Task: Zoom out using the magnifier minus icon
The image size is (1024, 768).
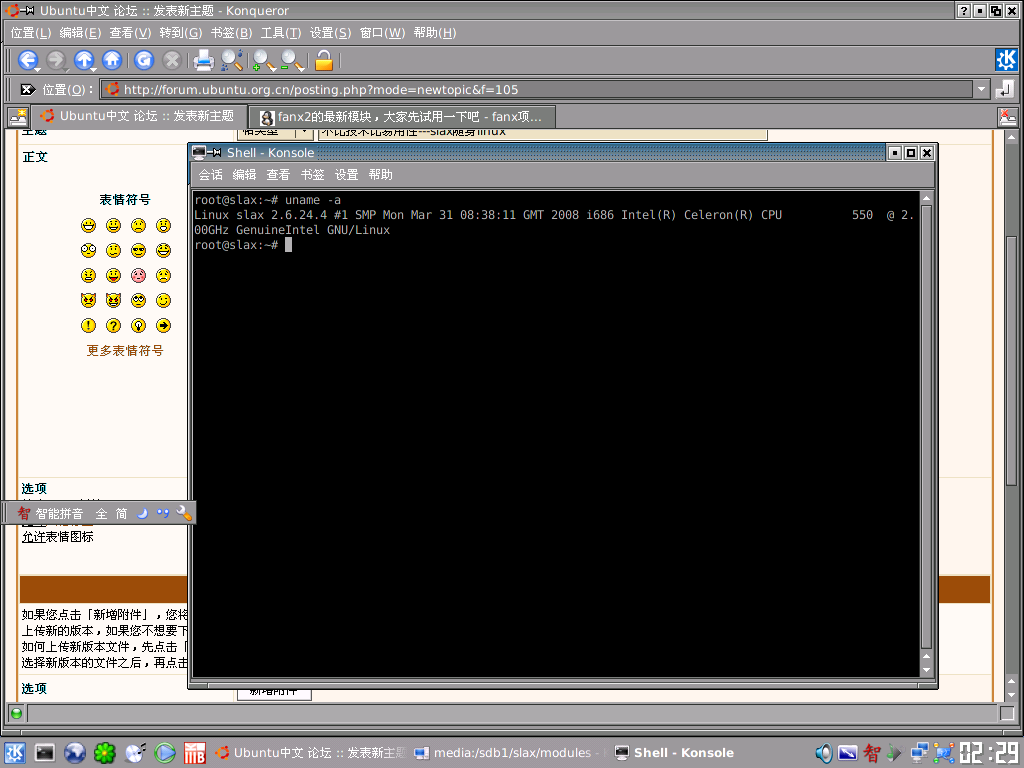Action: coord(292,60)
